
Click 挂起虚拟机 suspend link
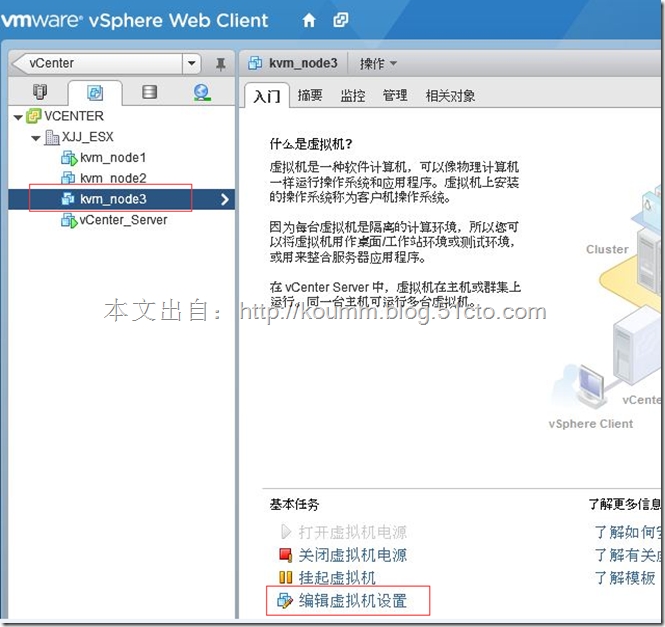pyautogui.click(x=337, y=578)
